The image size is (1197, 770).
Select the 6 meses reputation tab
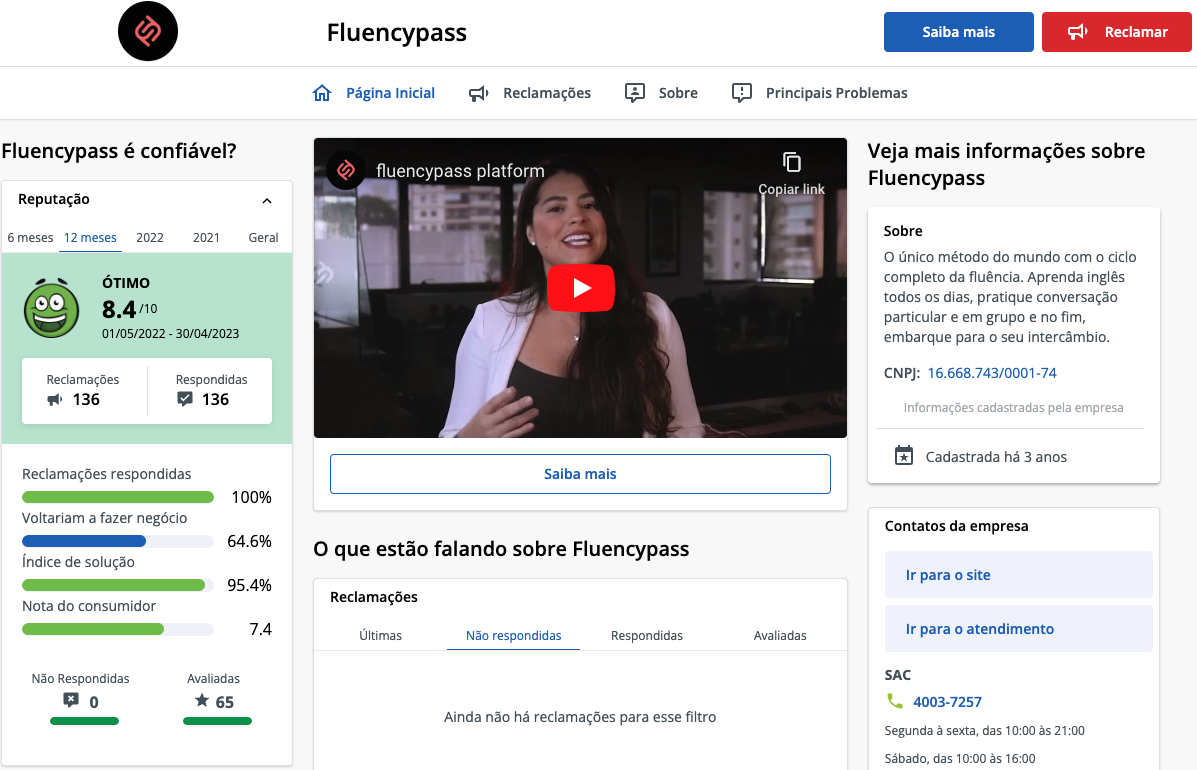pos(31,237)
